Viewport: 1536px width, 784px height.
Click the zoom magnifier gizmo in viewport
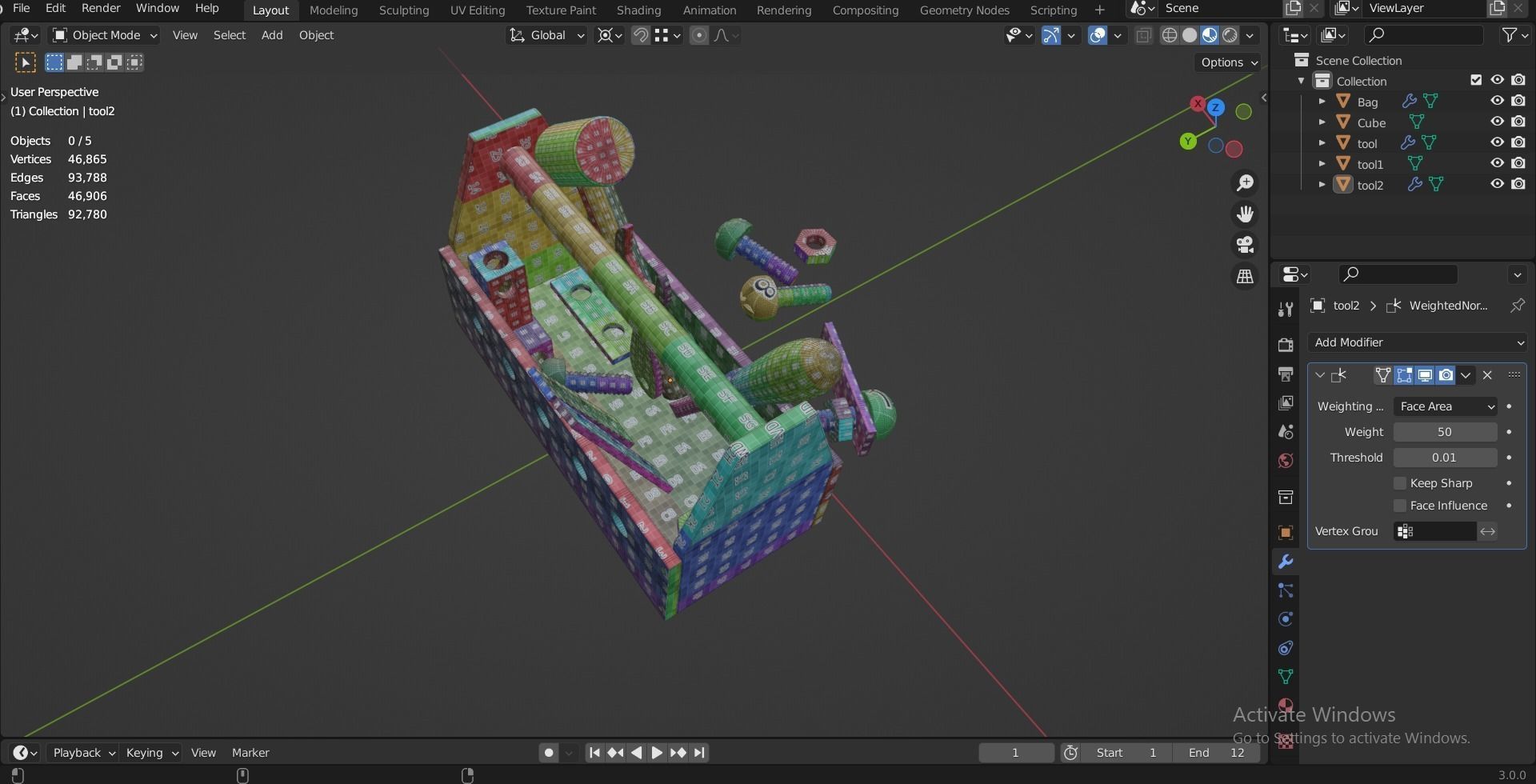coord(1245,183)
